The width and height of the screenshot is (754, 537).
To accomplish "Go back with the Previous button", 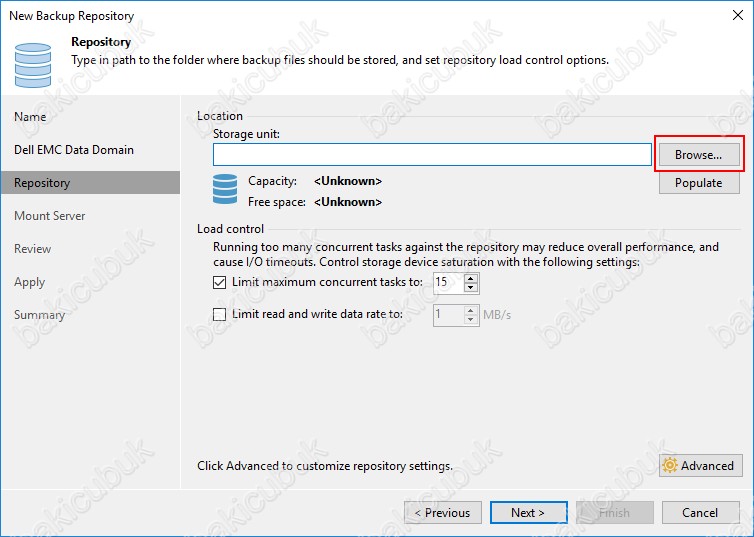I will [x=443, y=512].
